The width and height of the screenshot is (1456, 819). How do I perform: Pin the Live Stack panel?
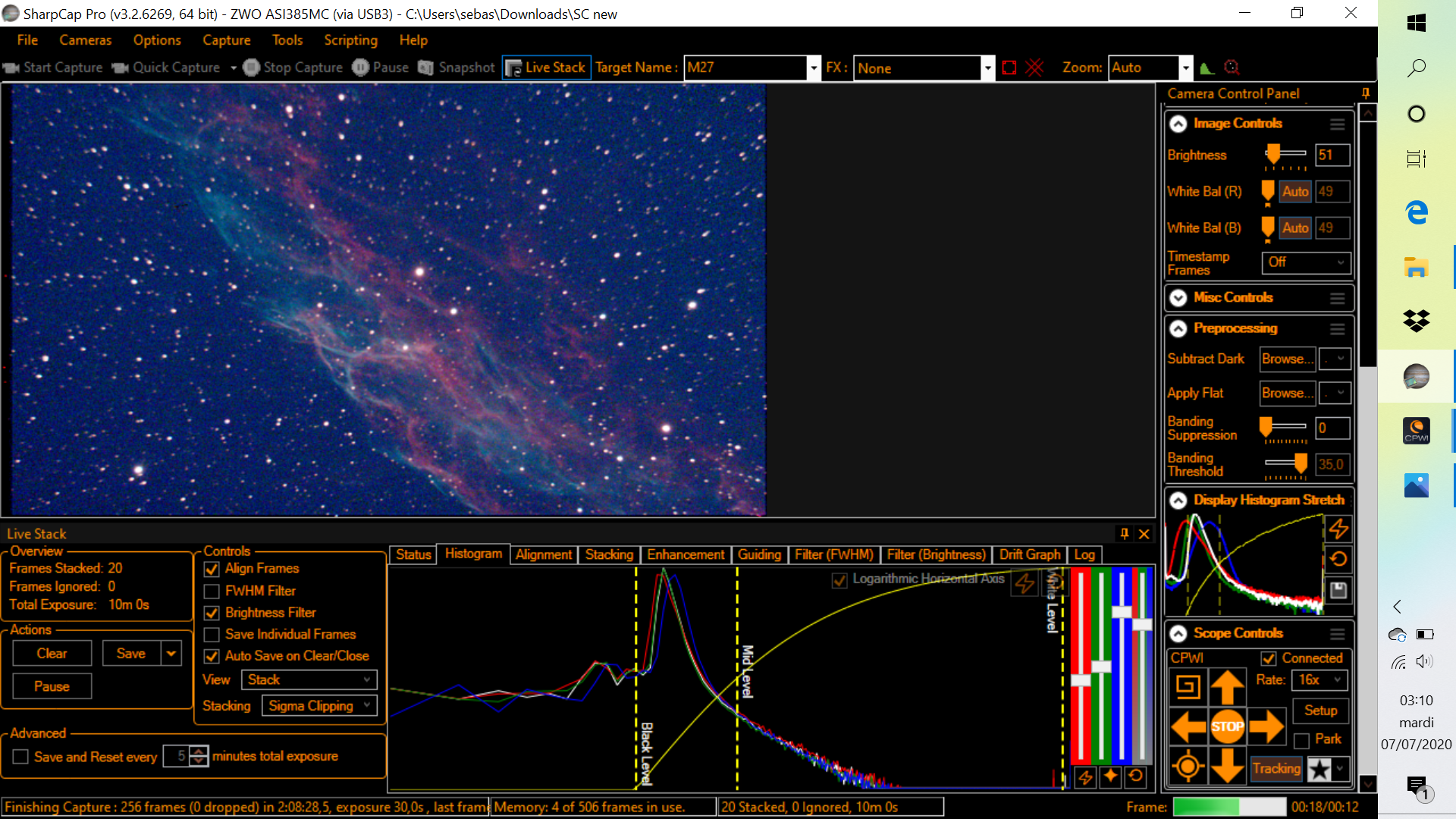point(1125,534)
